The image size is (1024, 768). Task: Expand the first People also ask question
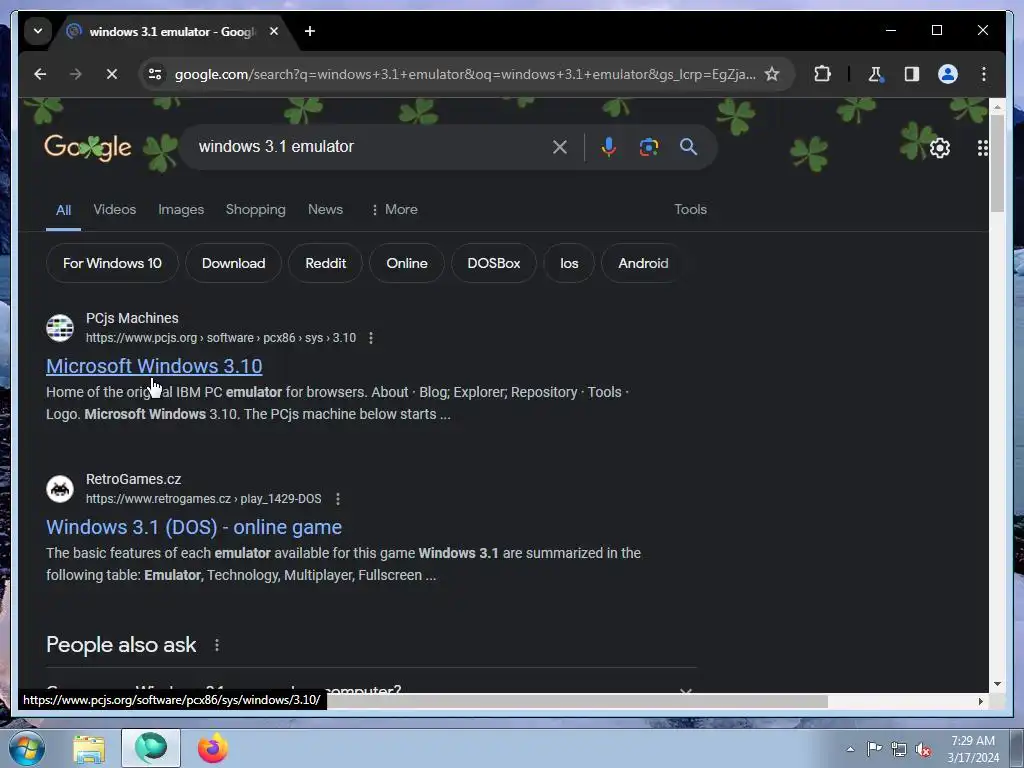pyautogui.click(x=371, y=689)
